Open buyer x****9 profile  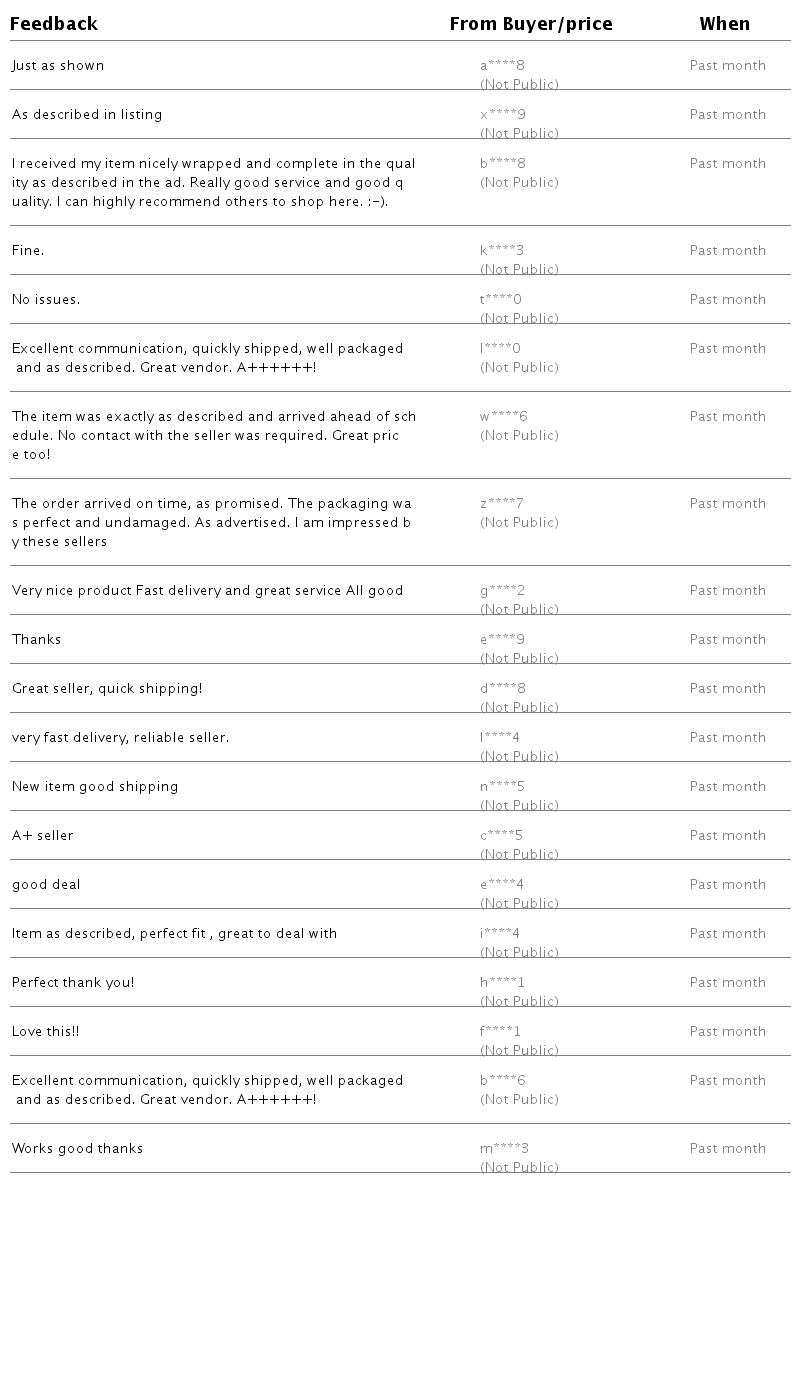tap(502, 115)
